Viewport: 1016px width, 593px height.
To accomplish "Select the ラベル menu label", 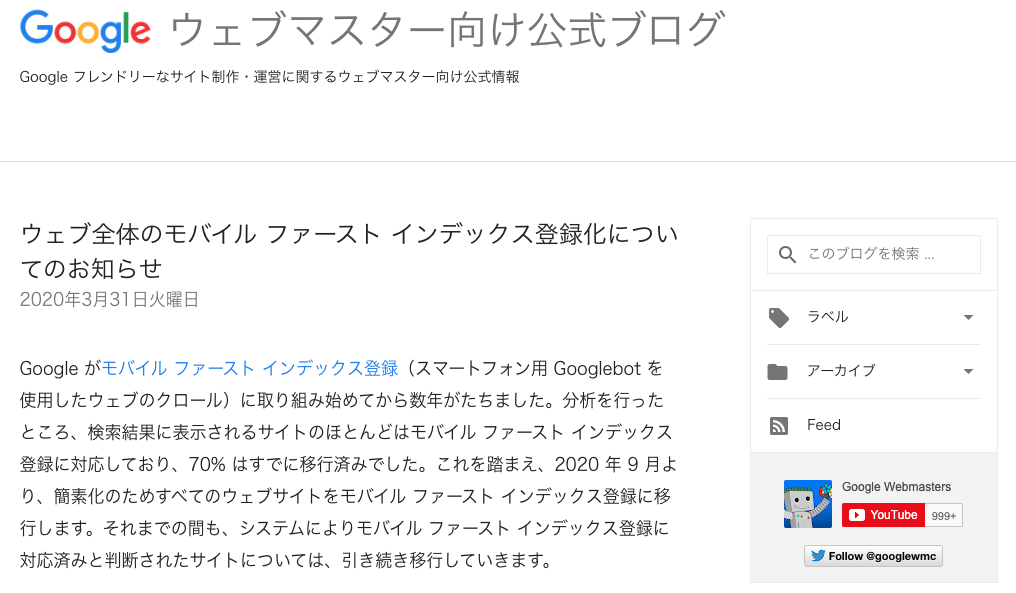I will [x=827, y=317].
